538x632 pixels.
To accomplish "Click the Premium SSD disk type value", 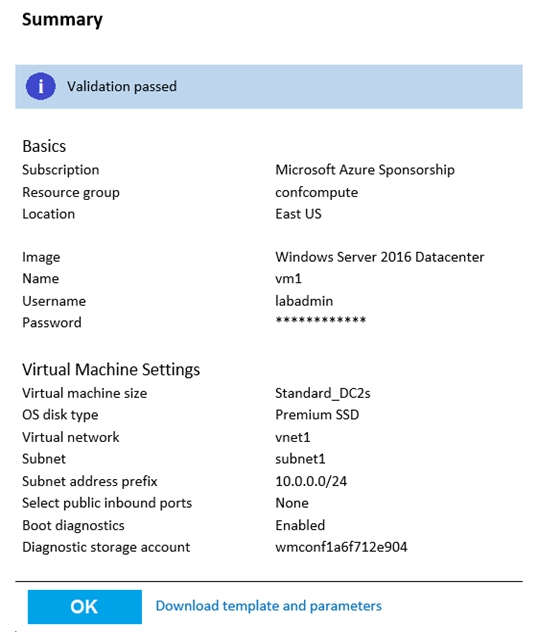I will [x=317, y=415].
